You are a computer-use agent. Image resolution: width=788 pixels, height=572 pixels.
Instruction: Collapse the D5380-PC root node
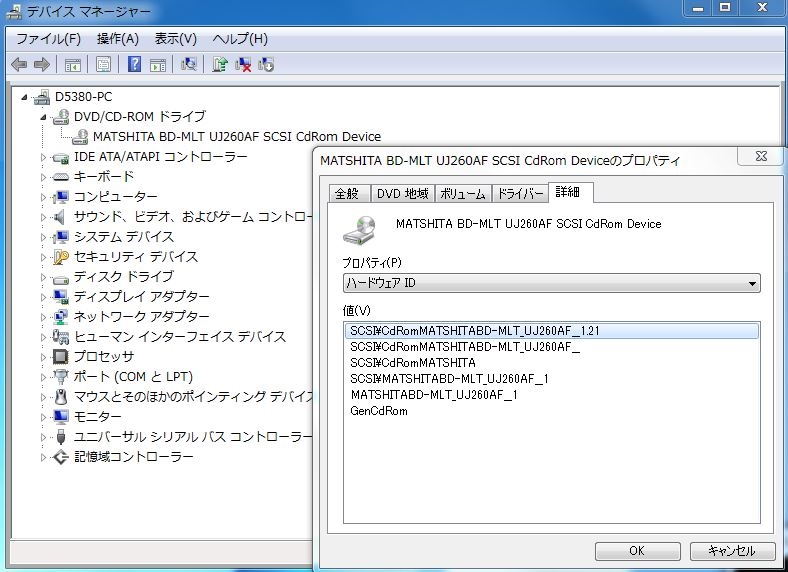tap(24, 97)
